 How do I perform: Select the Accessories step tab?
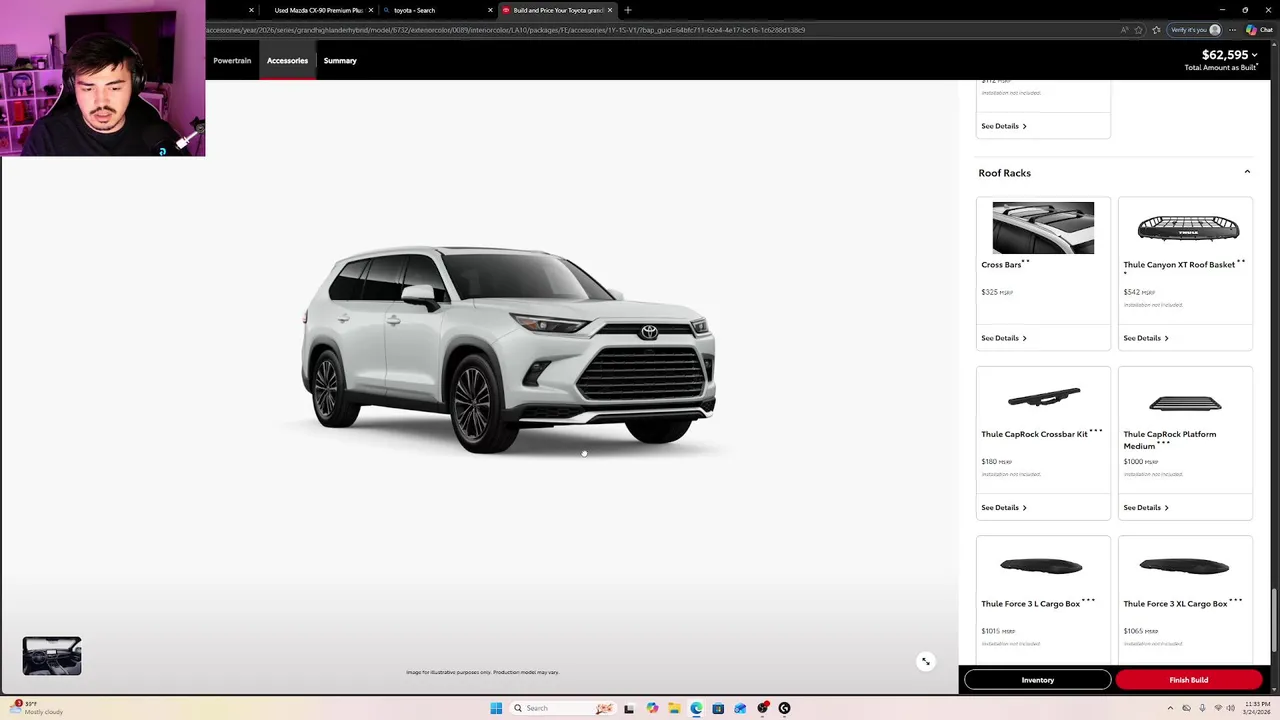(x=287, y=61)
